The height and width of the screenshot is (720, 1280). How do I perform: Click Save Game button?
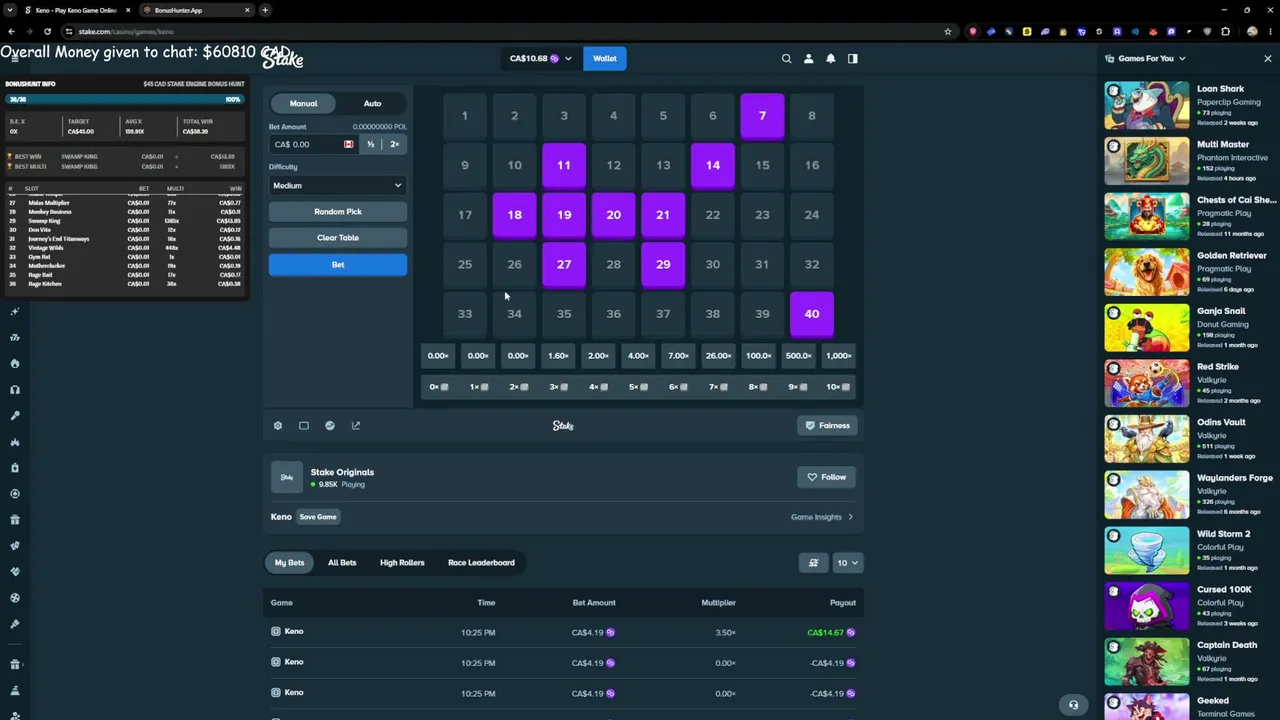[x=318, y=518]
